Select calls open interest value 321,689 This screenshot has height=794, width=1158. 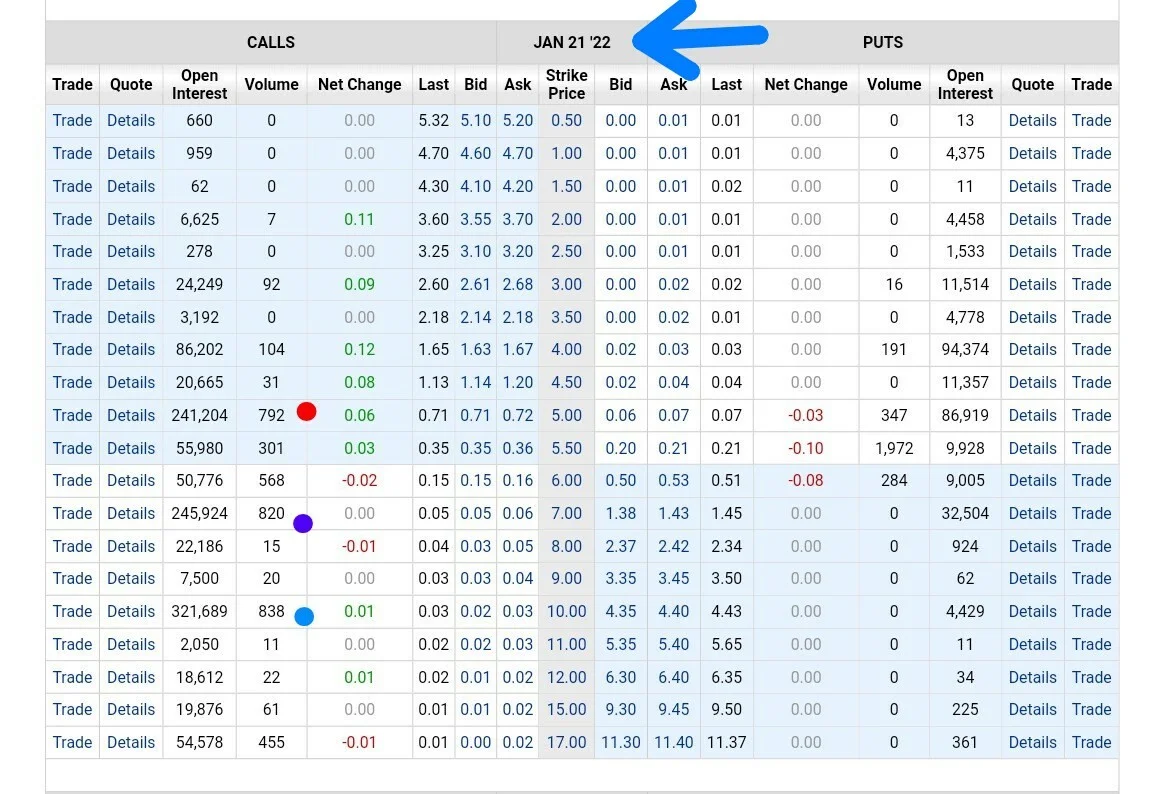coord(199,612)
